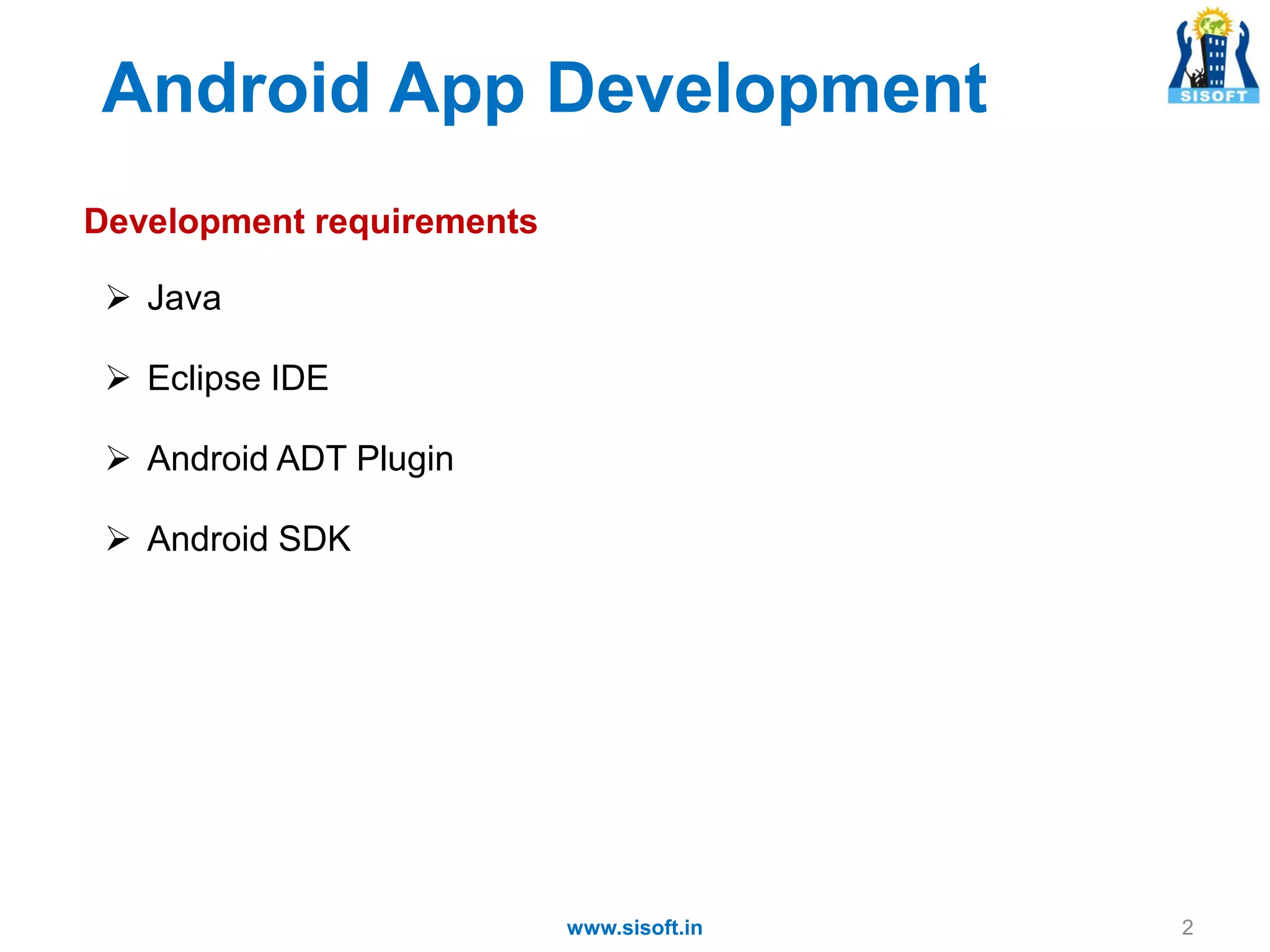
Task: Open the www.sisoft.in footer link
Action: tap(634, 928)
